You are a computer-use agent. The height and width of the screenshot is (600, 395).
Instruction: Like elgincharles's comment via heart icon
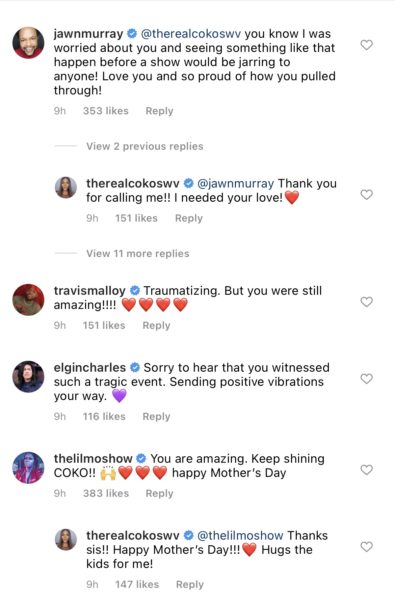(x=367, y=379)
